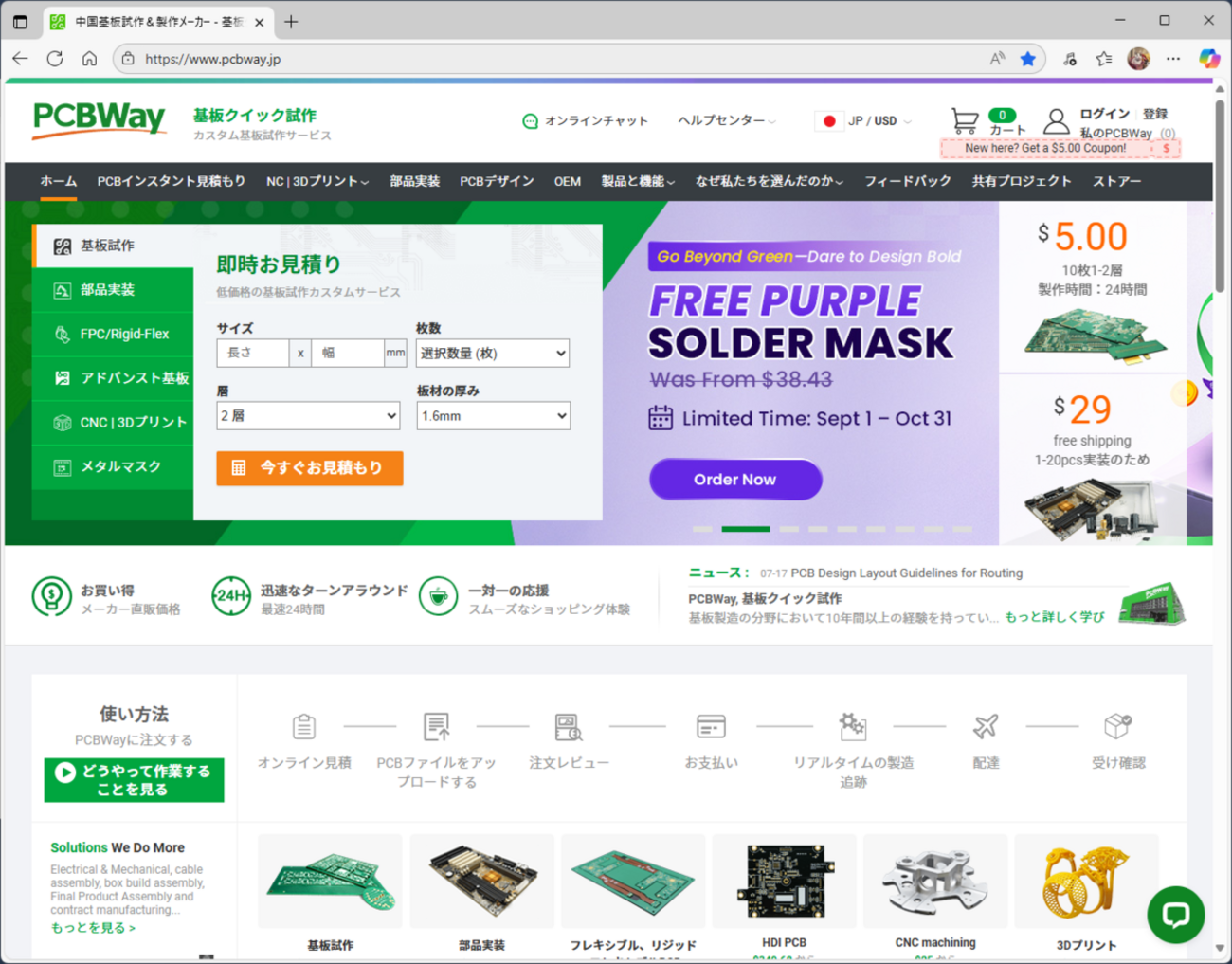Open the Read Aloud icon in address bar
The image size is (1232, 964).
(x=997, y=59)
